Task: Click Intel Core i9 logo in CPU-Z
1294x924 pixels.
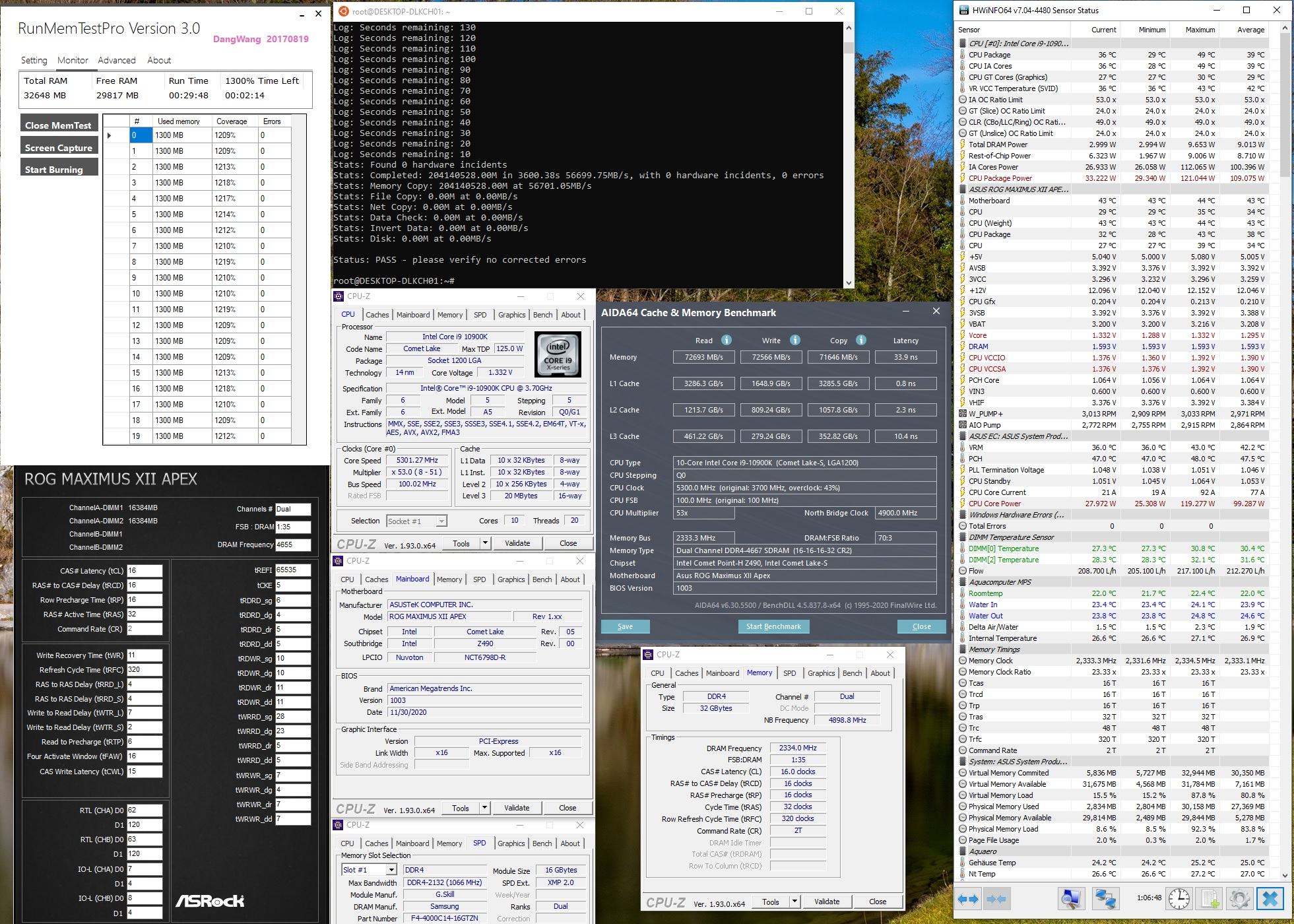Action: tap(557, 354)
